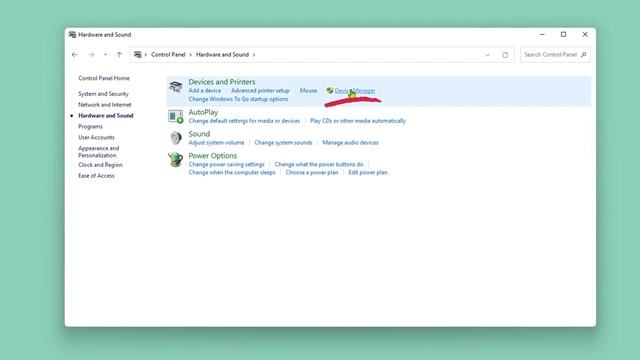640x360 pixels.
Task: Click the Sound speaker icon
Action: pos(176,138)
